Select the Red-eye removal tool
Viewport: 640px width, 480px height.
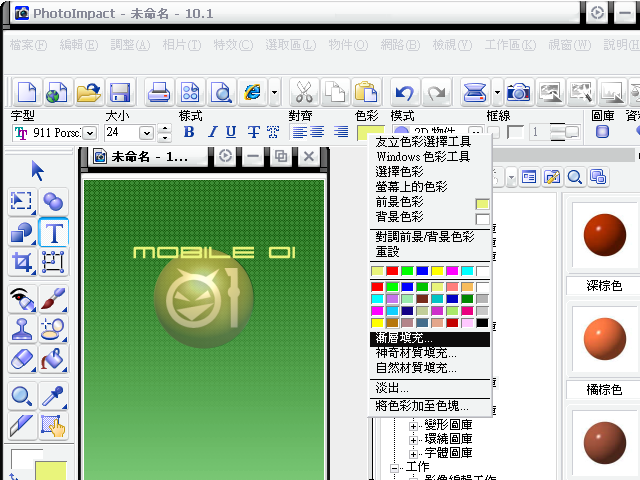22,299
